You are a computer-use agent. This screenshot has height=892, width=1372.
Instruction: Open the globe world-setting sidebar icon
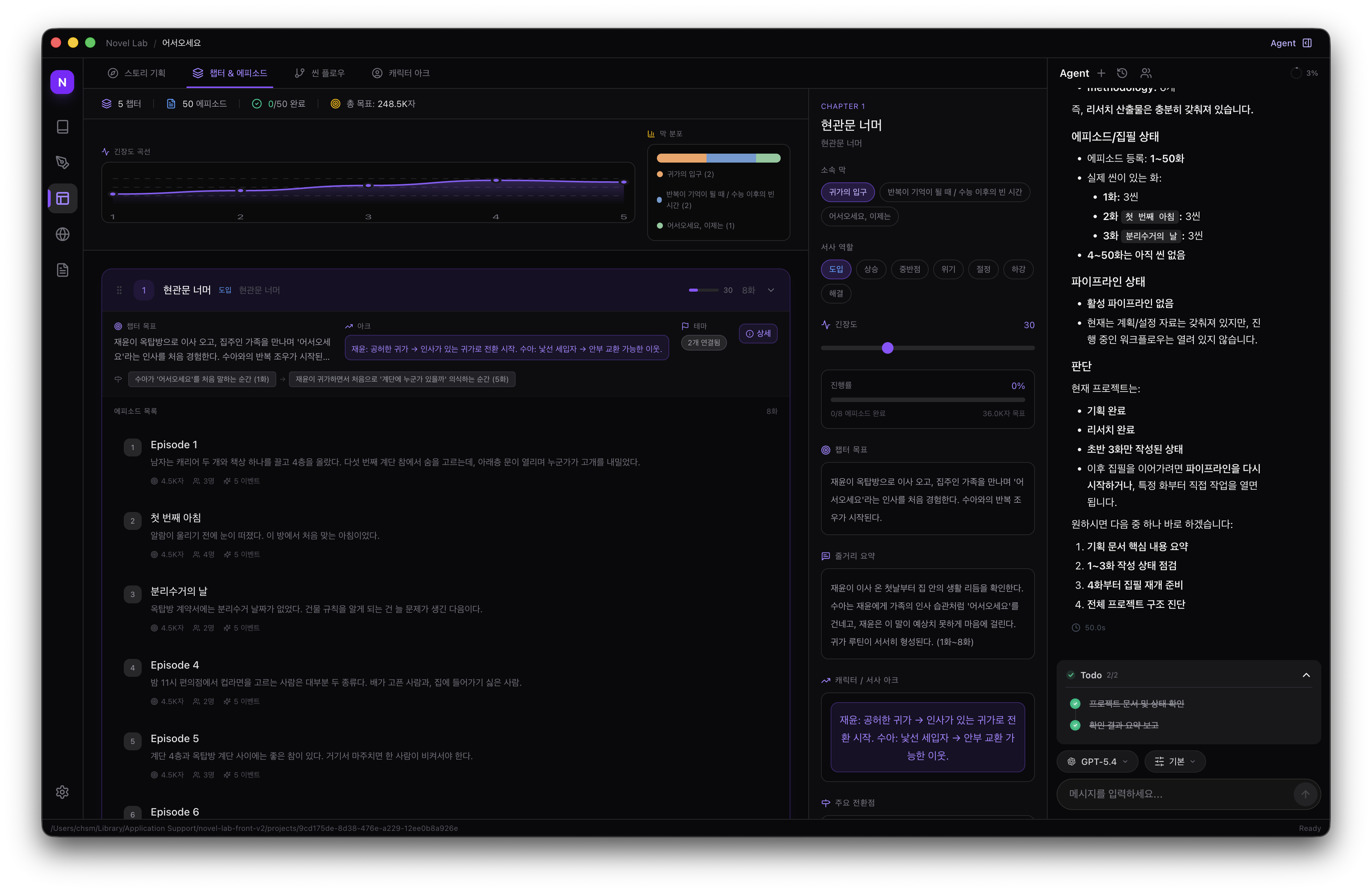tap(62, 234)
